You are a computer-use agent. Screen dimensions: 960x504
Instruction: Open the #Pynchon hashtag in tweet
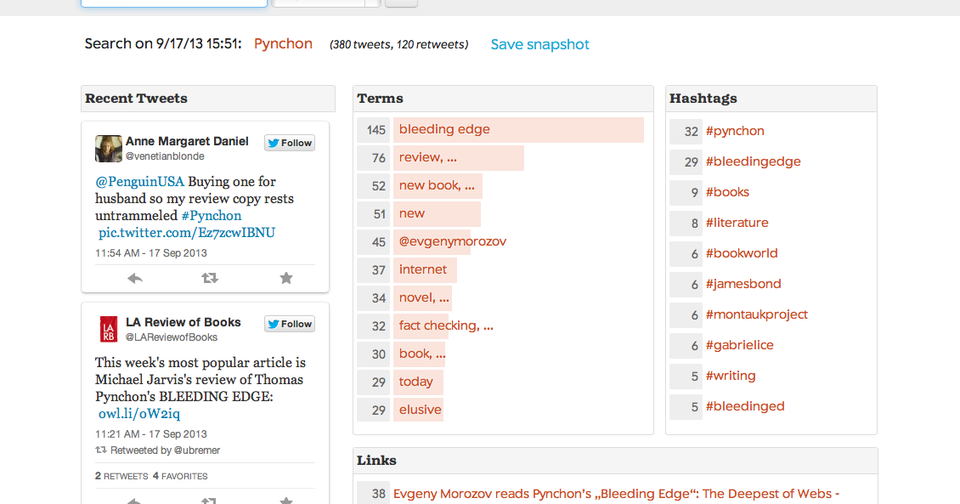pyautogui.click(x=211, y=216)
